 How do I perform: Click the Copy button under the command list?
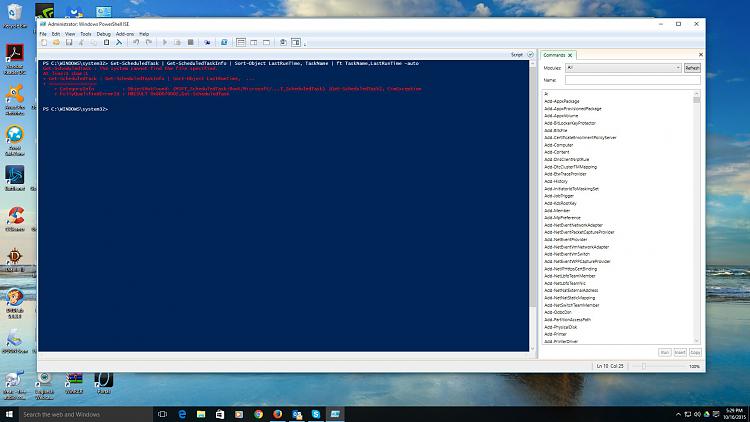point(695,352)
